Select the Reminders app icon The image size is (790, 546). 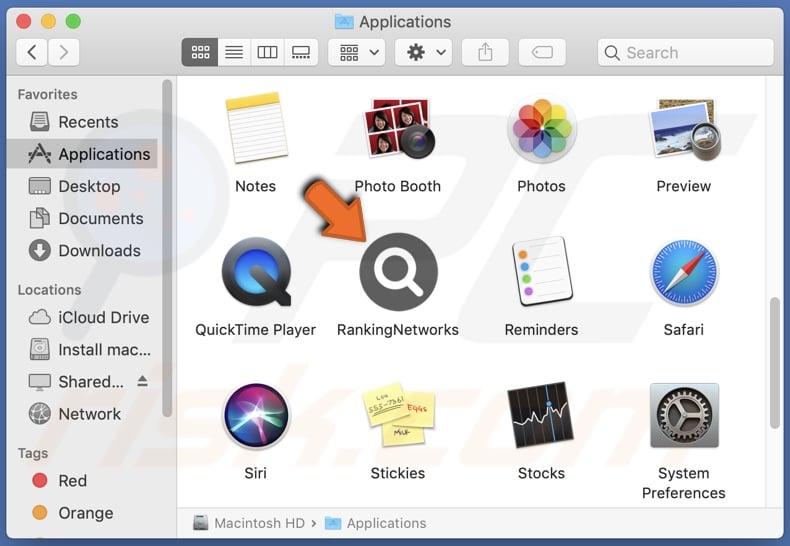(542, 272)
